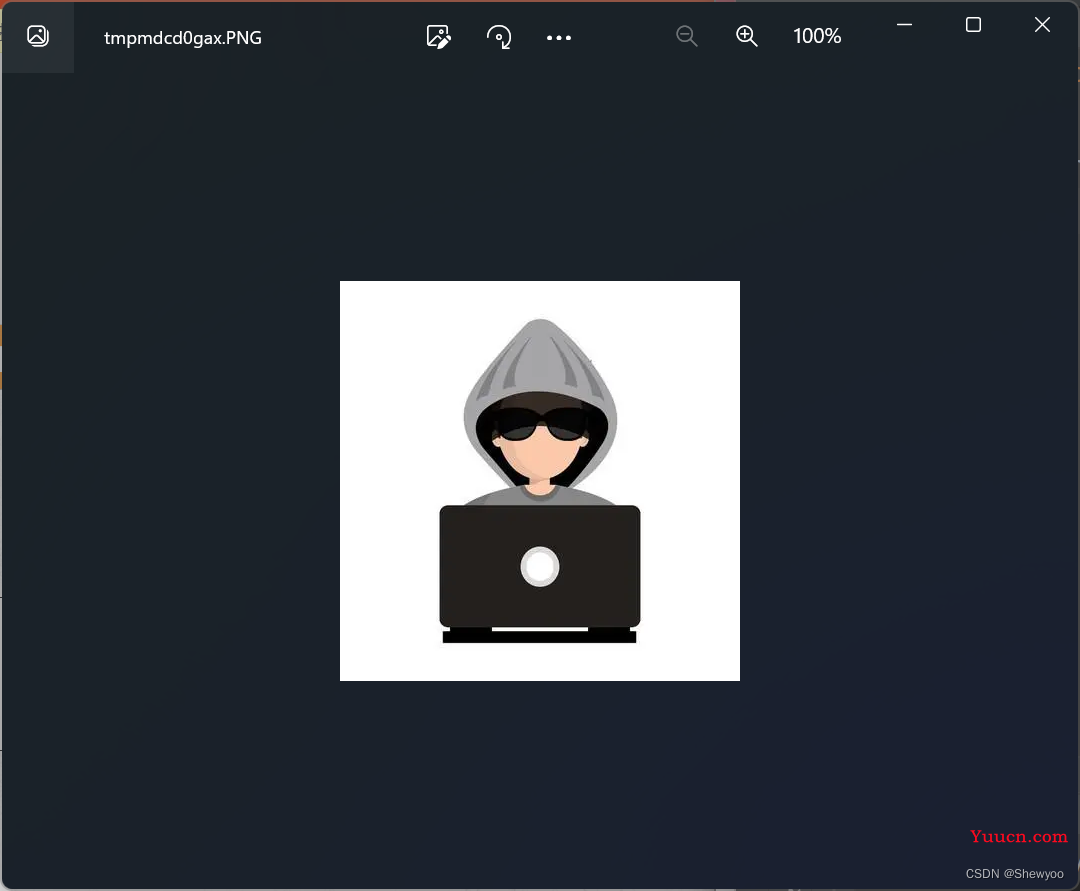Click the hacker image in the viewer

tap(540, 481)
